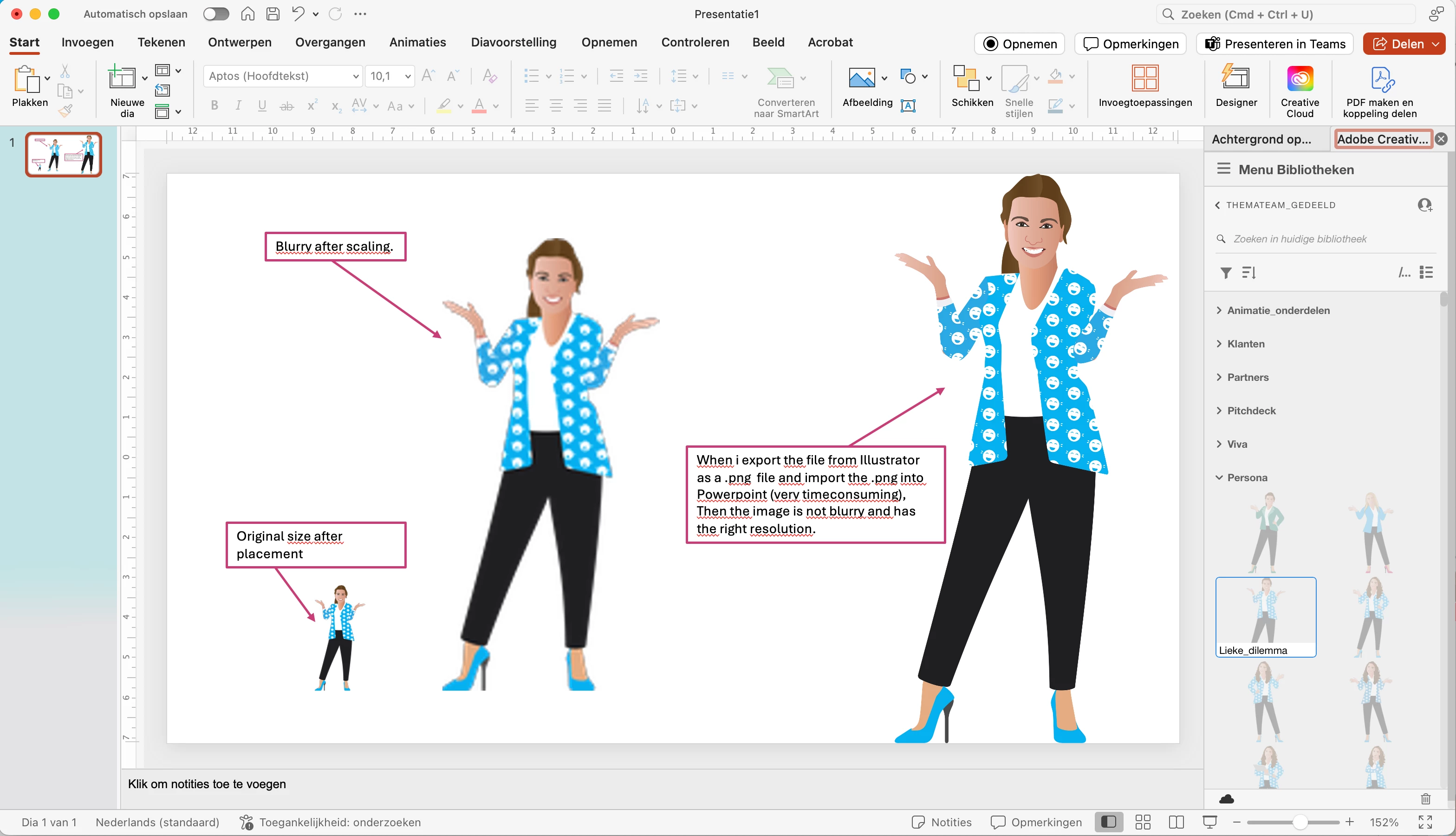This screenshot has width=1456, height=836.
Task: Toggle Notities pane in status bar
Action: (x=941, y=822)
